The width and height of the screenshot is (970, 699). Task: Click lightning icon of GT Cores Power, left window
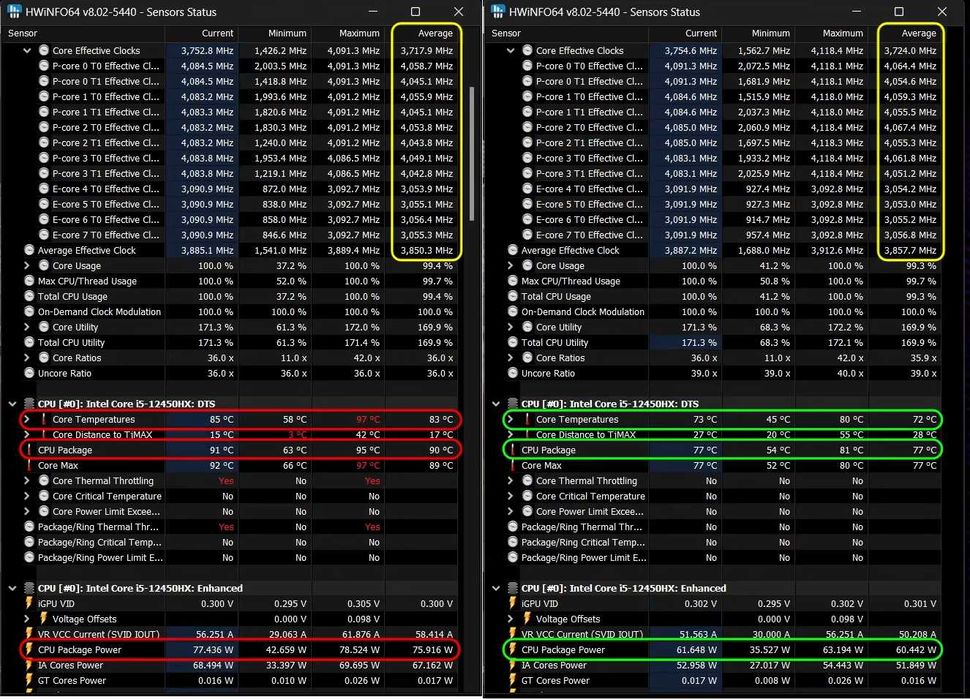28,680
